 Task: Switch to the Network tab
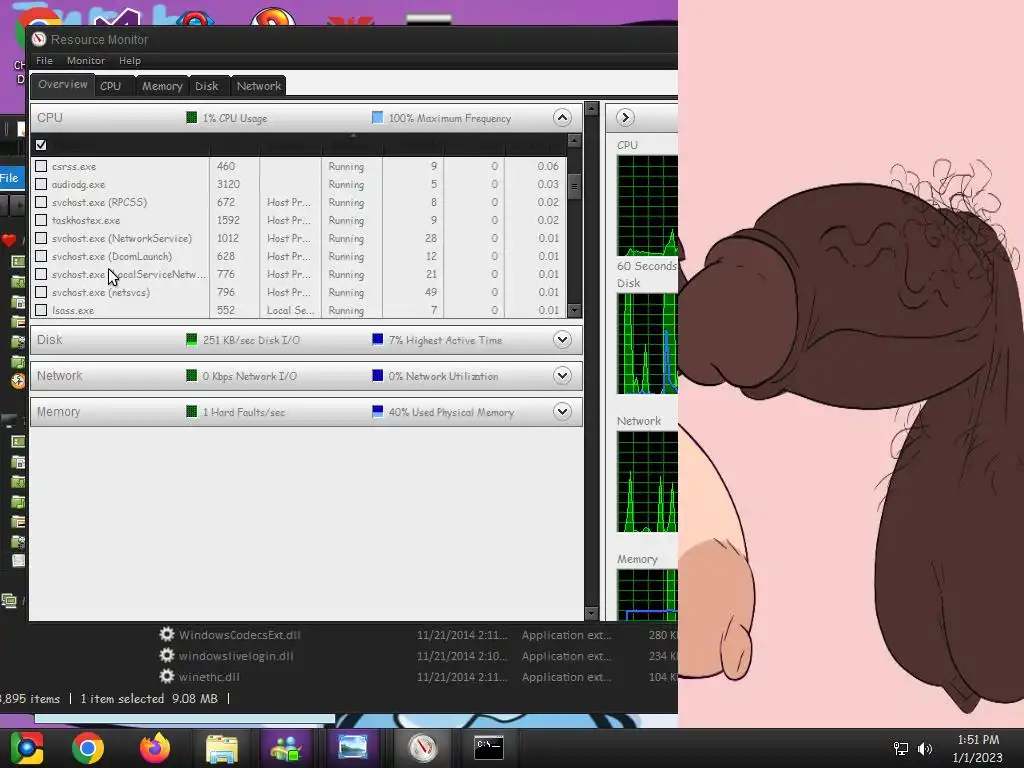click(259, 86)
